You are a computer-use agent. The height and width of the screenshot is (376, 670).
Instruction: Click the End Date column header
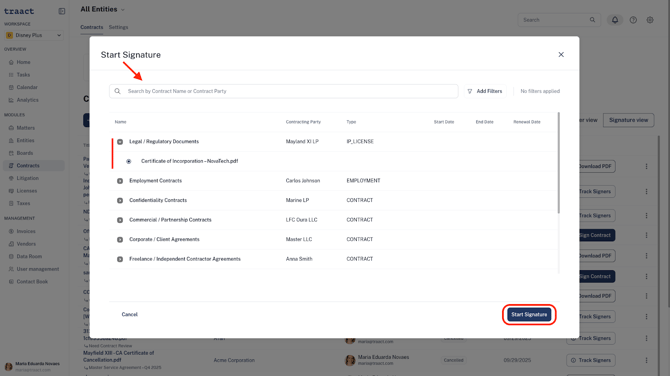pos(485,122)
